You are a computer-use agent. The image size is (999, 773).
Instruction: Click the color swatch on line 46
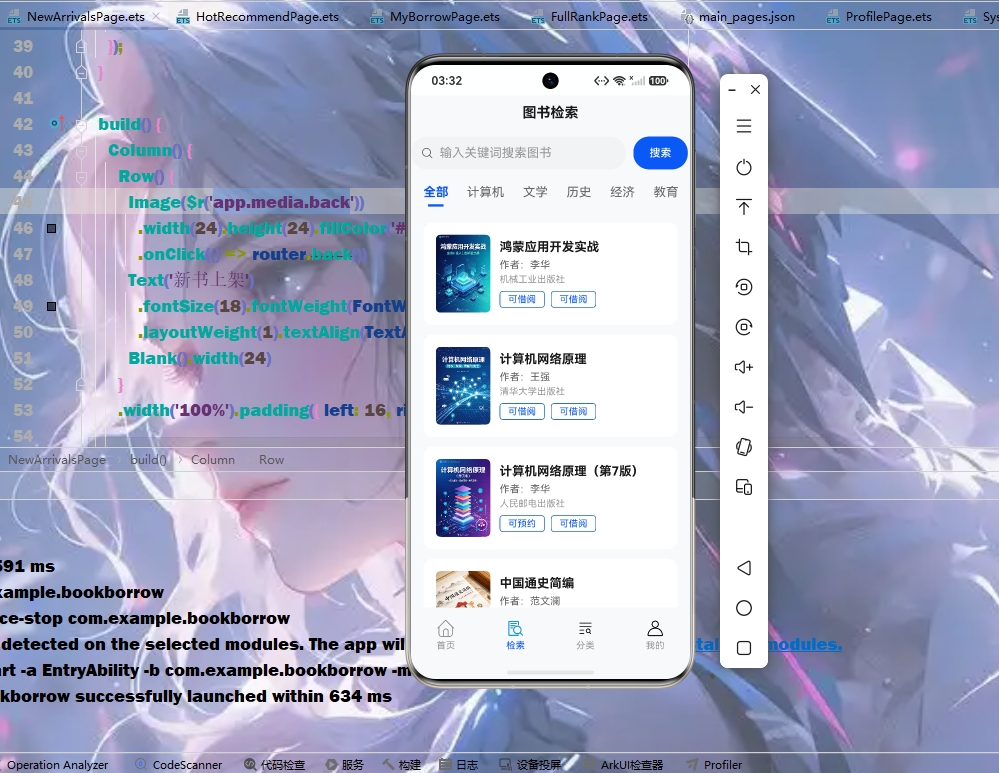tap(52, 228)
